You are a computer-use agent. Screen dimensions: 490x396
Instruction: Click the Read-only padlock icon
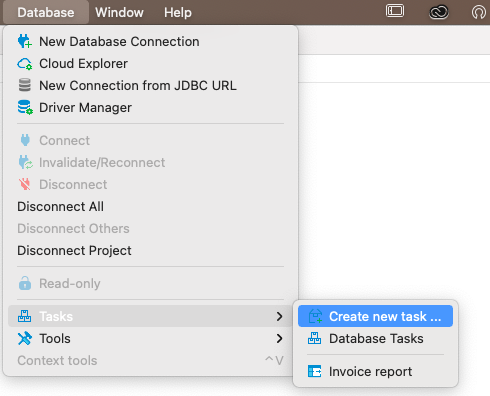(x=25, y=283)
